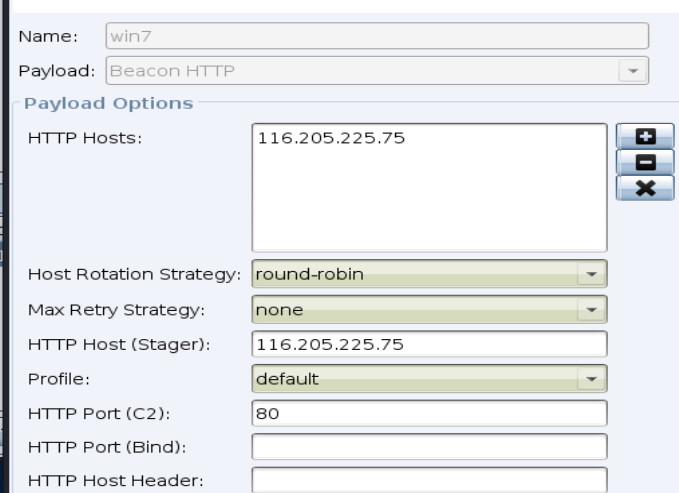Open the Payload Beacon HTTP dropdown arrow

[633, 71]
